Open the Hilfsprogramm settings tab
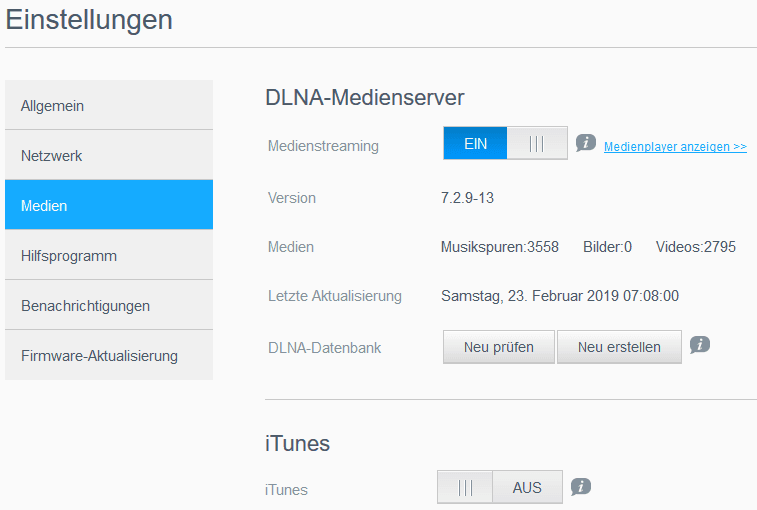The height and width of the screenshot is (510, 757). pyautogui.click(x=109, y=255)
